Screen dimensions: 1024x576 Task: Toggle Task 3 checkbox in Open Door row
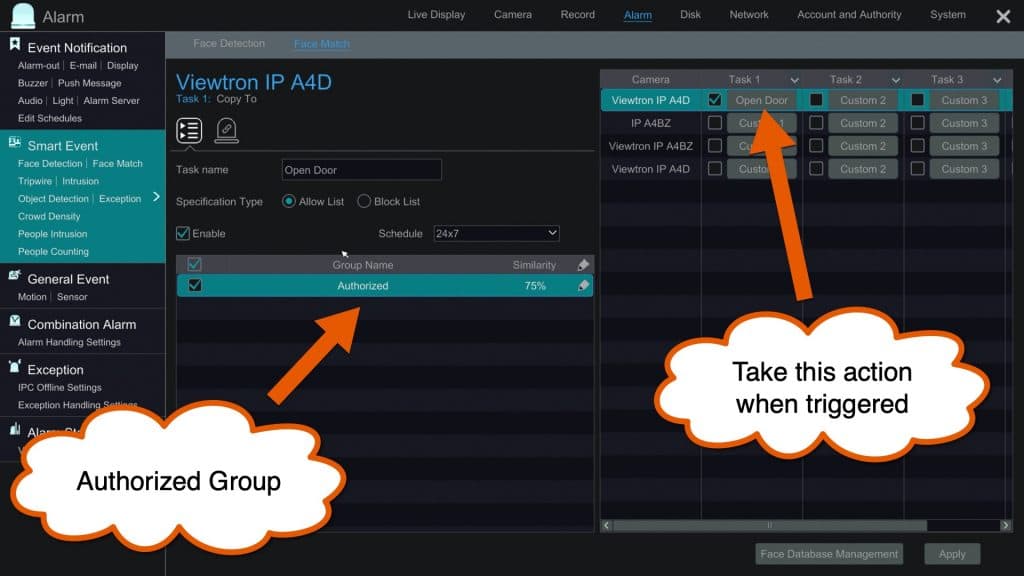tap(917, 100)
